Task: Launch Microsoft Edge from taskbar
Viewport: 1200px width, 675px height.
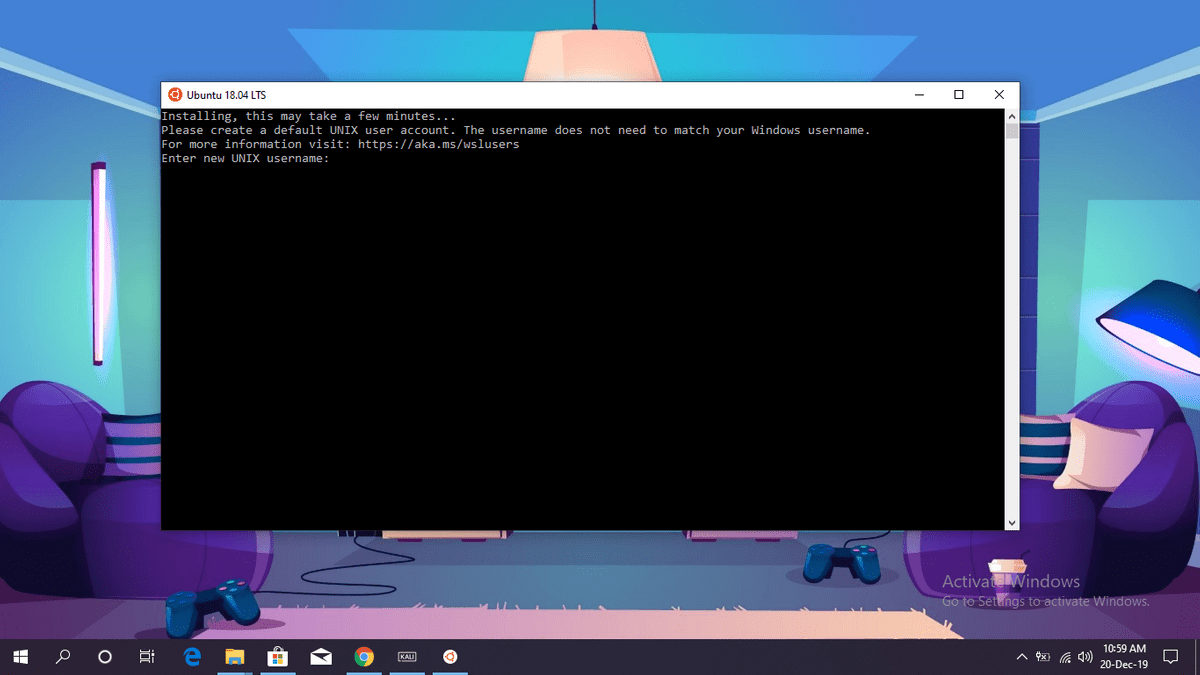Action: (192, 657)
